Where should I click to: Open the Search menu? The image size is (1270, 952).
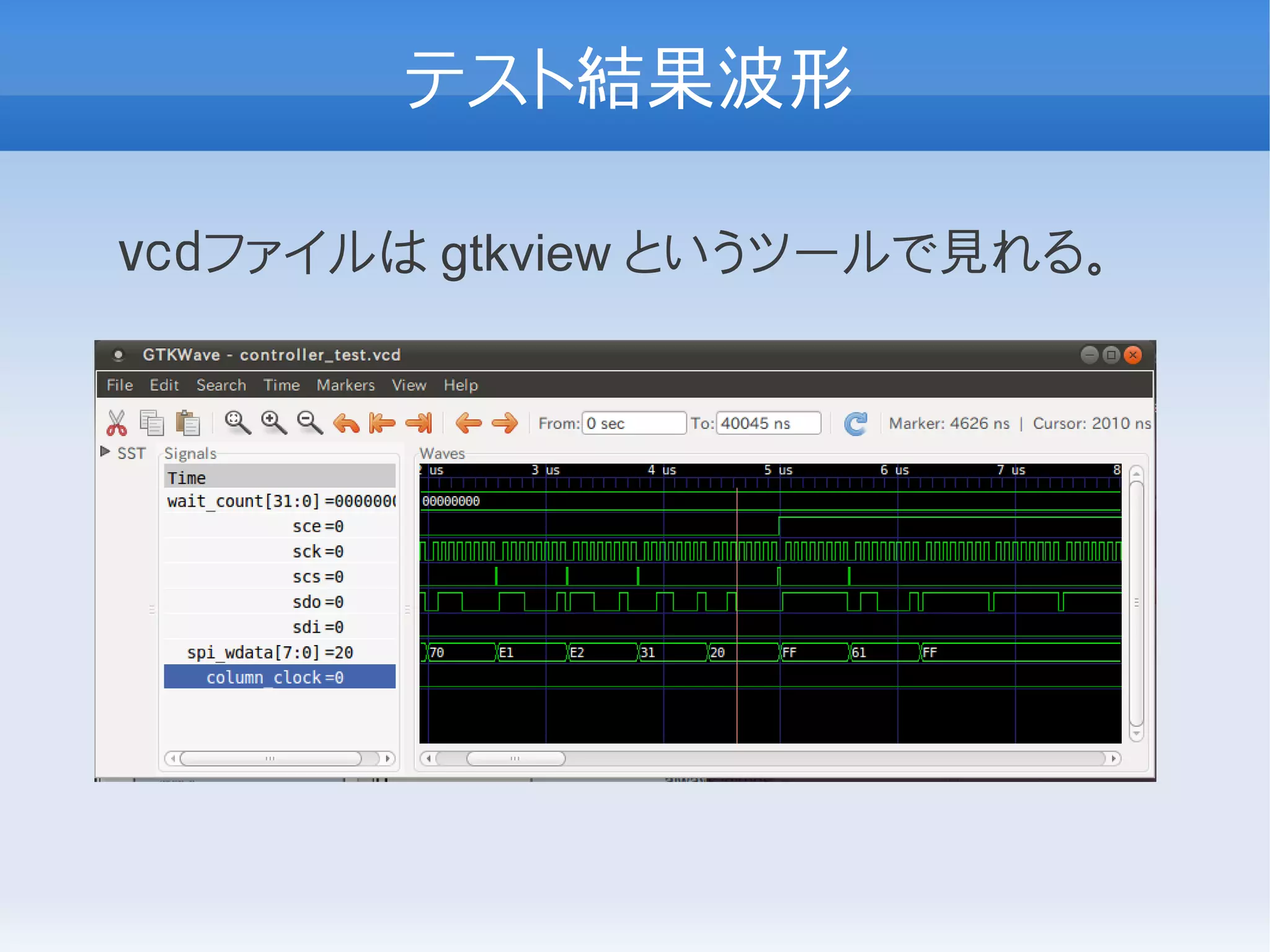(221, 385)
